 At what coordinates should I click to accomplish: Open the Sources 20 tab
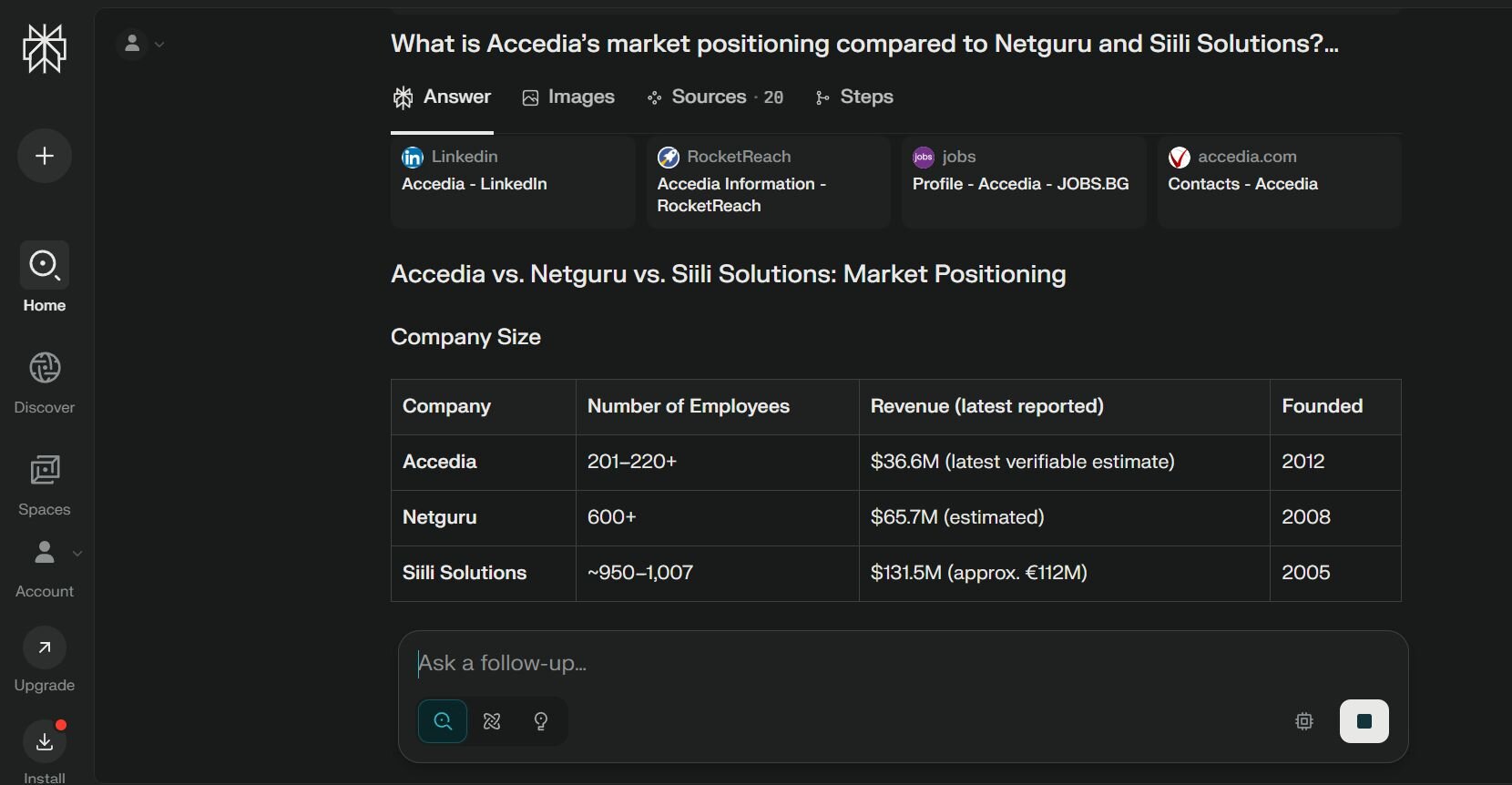(x=716, y=97)
